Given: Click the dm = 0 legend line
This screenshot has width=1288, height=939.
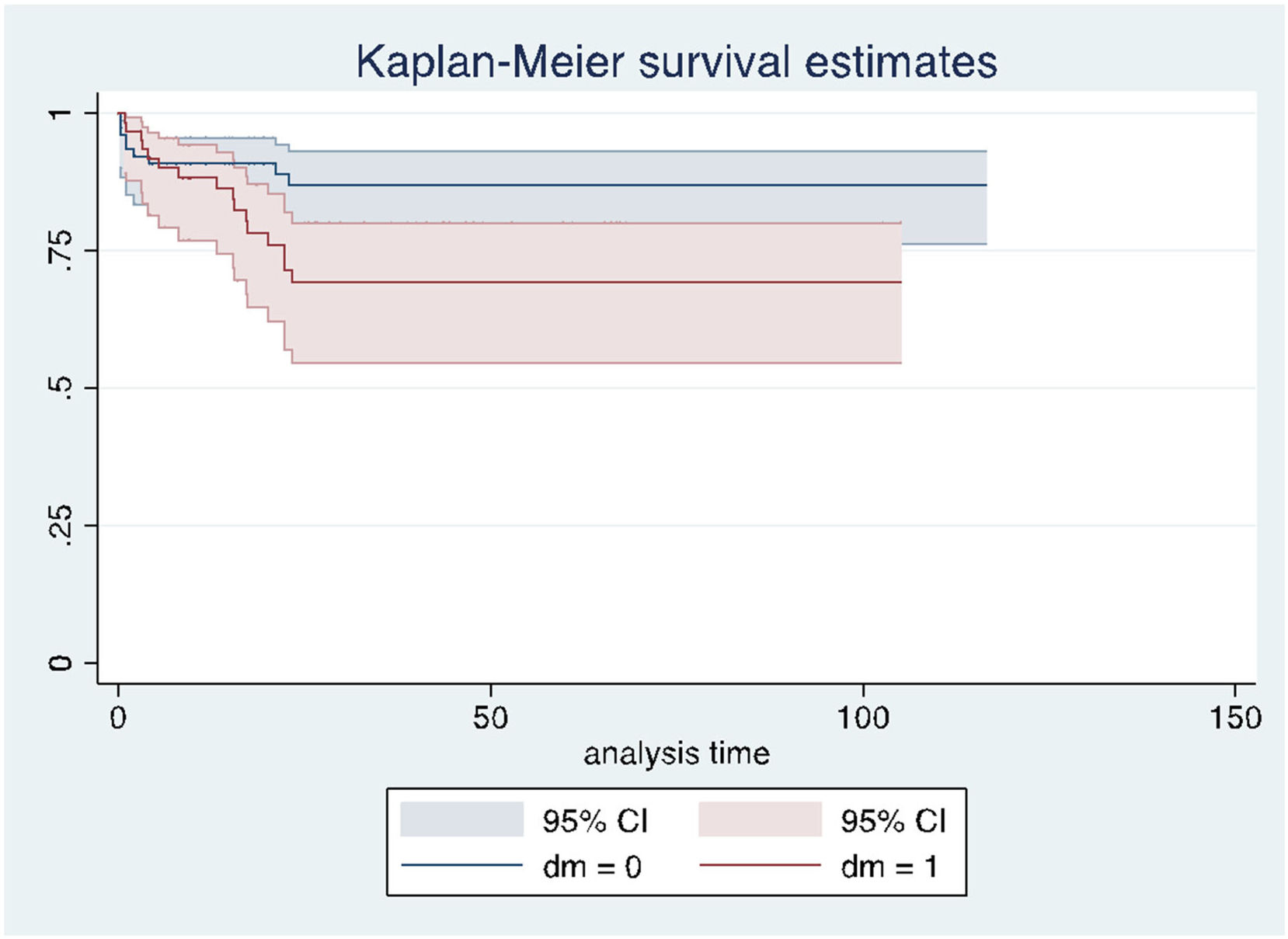Looking at the screenshot, I should pos(461,865).
